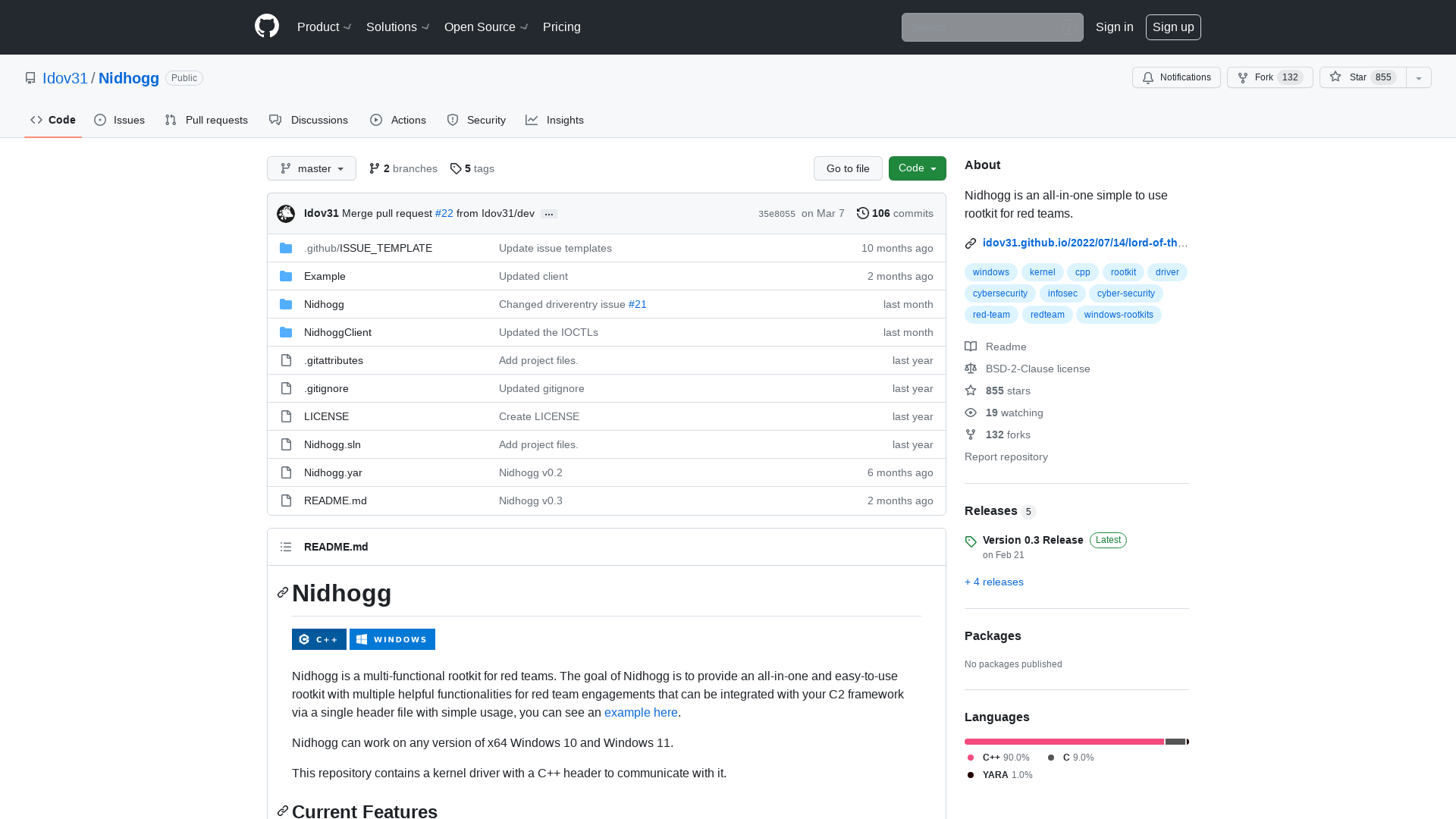This screenshot has height=819, width=1456.
Task: Toggle starring the repository
Action: 1361,77
